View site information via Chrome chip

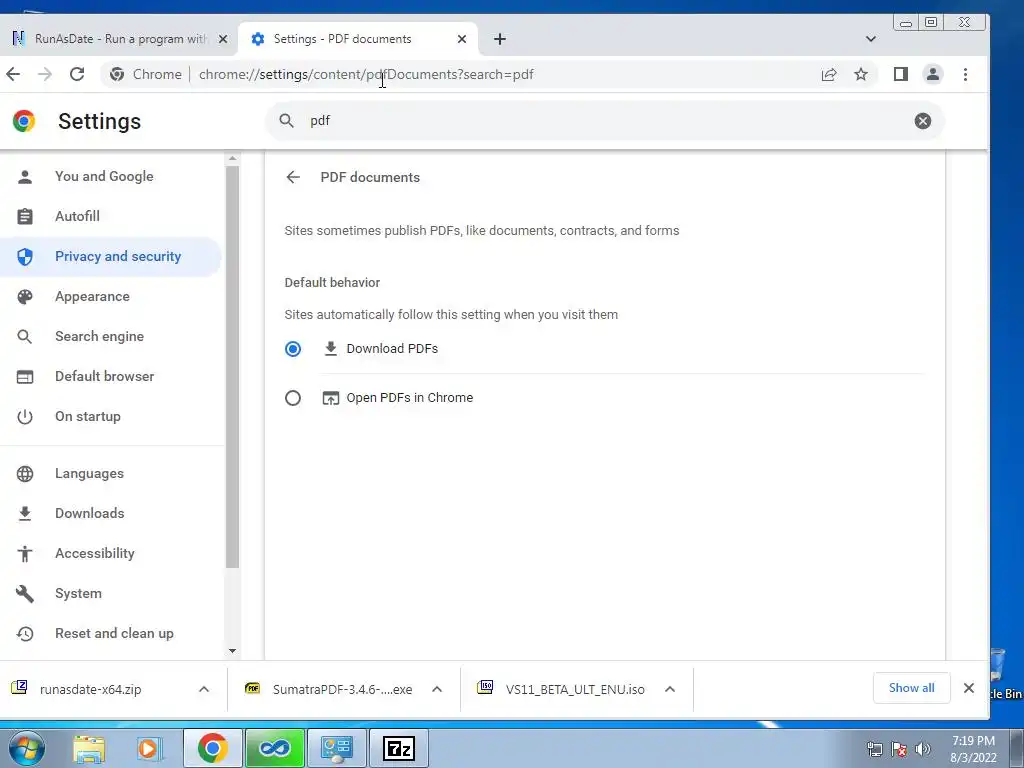[x=146, y=74]
